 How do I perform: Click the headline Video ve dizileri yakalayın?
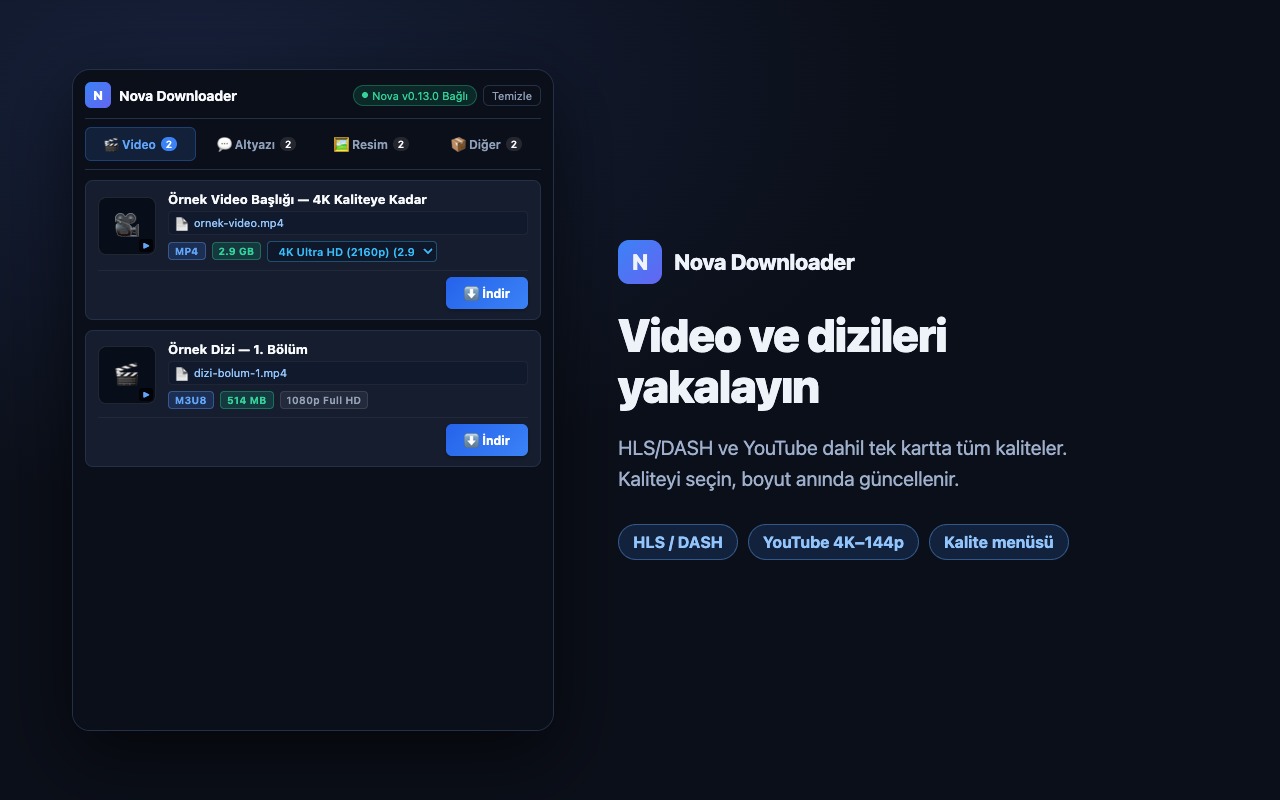782,362
